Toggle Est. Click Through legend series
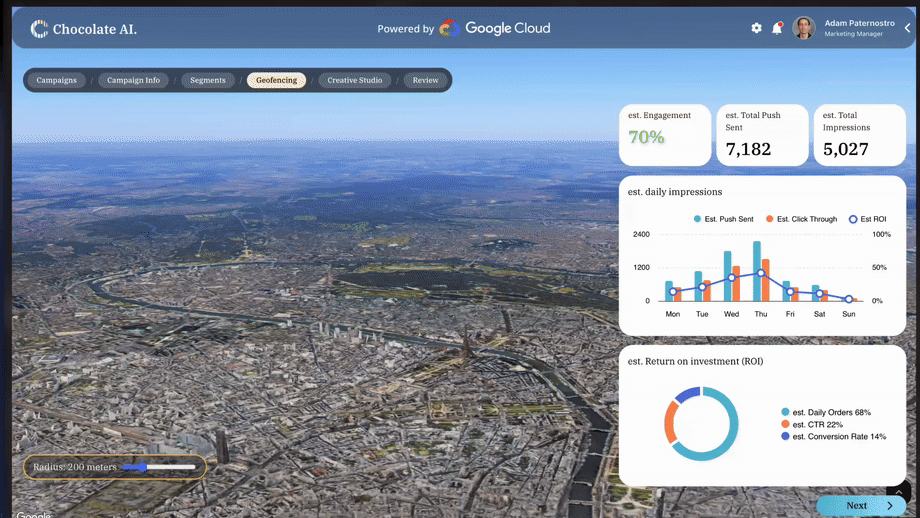This screenshot has height=518, width=920. pos(801,219)
